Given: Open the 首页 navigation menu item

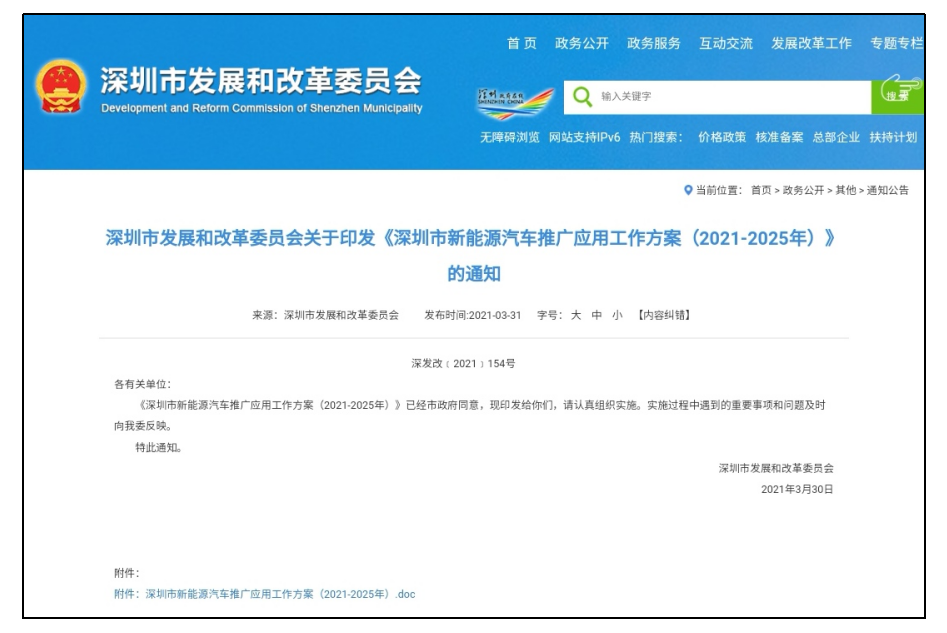Looking at the screenshot, I should pos(522,43).
